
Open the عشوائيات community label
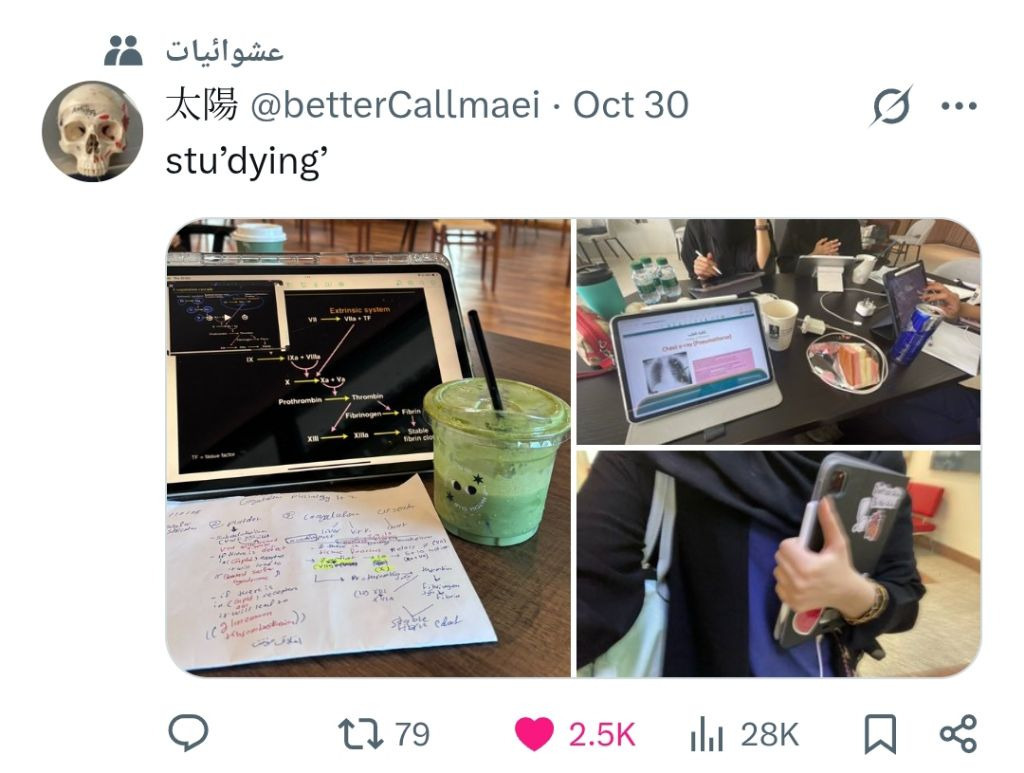point(224,51)
